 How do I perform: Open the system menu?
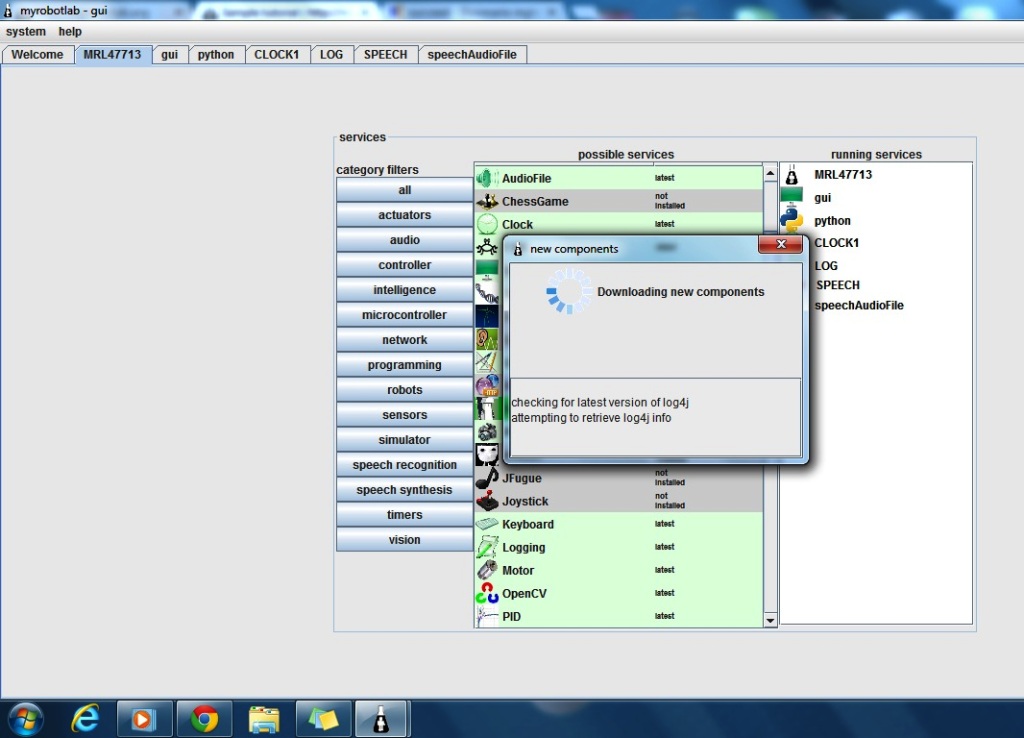(x=26, y=31)
